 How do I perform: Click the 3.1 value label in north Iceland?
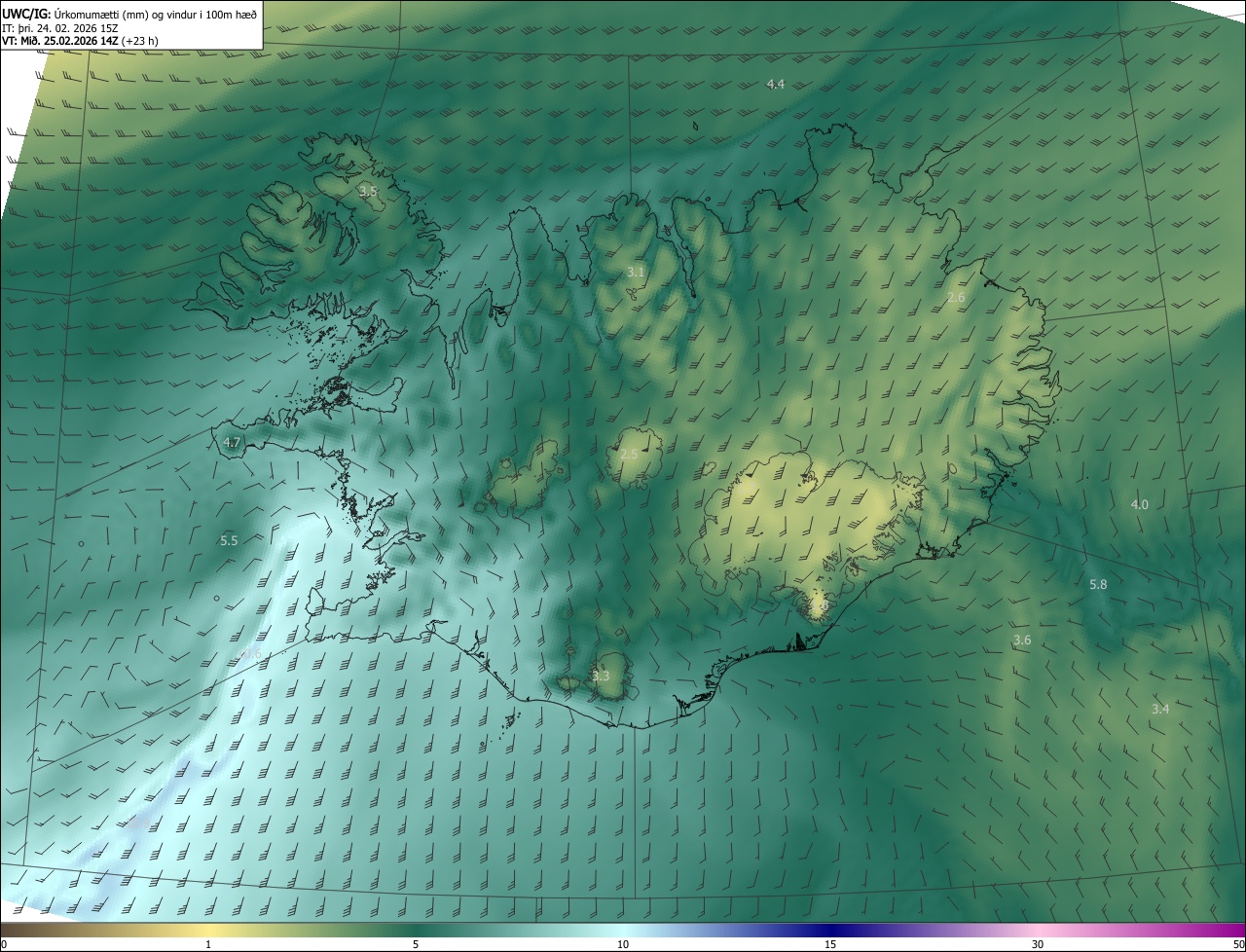(635, 272)
